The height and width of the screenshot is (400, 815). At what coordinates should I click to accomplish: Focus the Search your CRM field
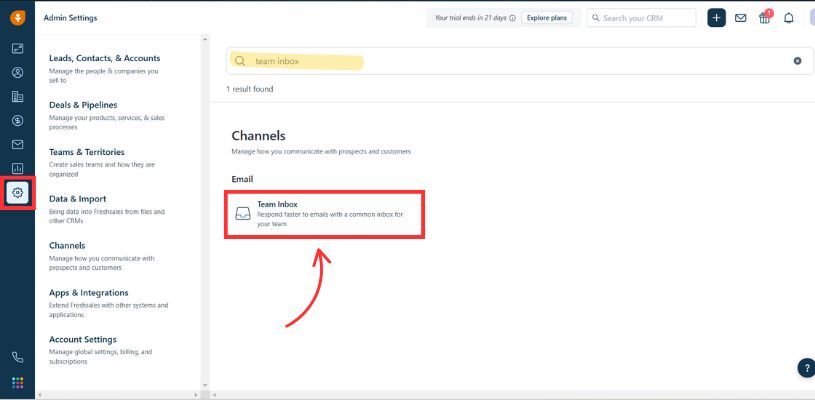(641, 18)
